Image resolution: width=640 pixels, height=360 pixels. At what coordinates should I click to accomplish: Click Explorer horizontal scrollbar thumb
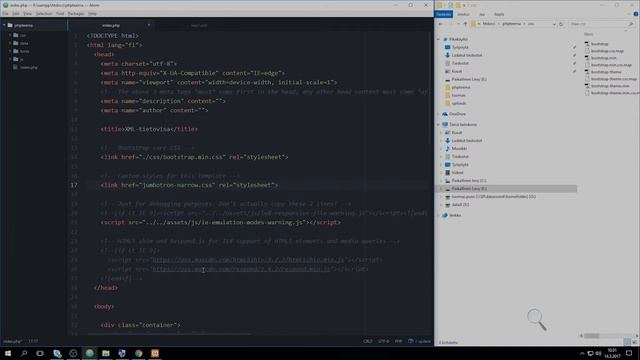click(592, 336)
